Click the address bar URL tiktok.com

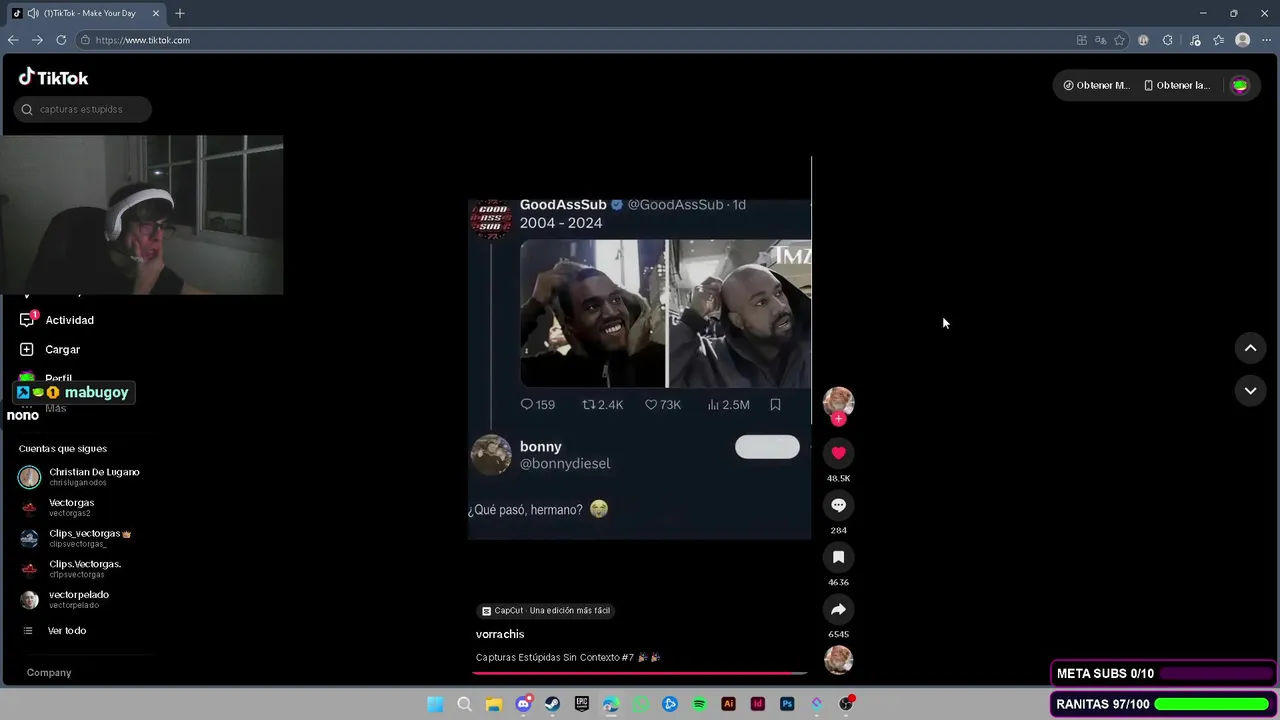[143, 40]
